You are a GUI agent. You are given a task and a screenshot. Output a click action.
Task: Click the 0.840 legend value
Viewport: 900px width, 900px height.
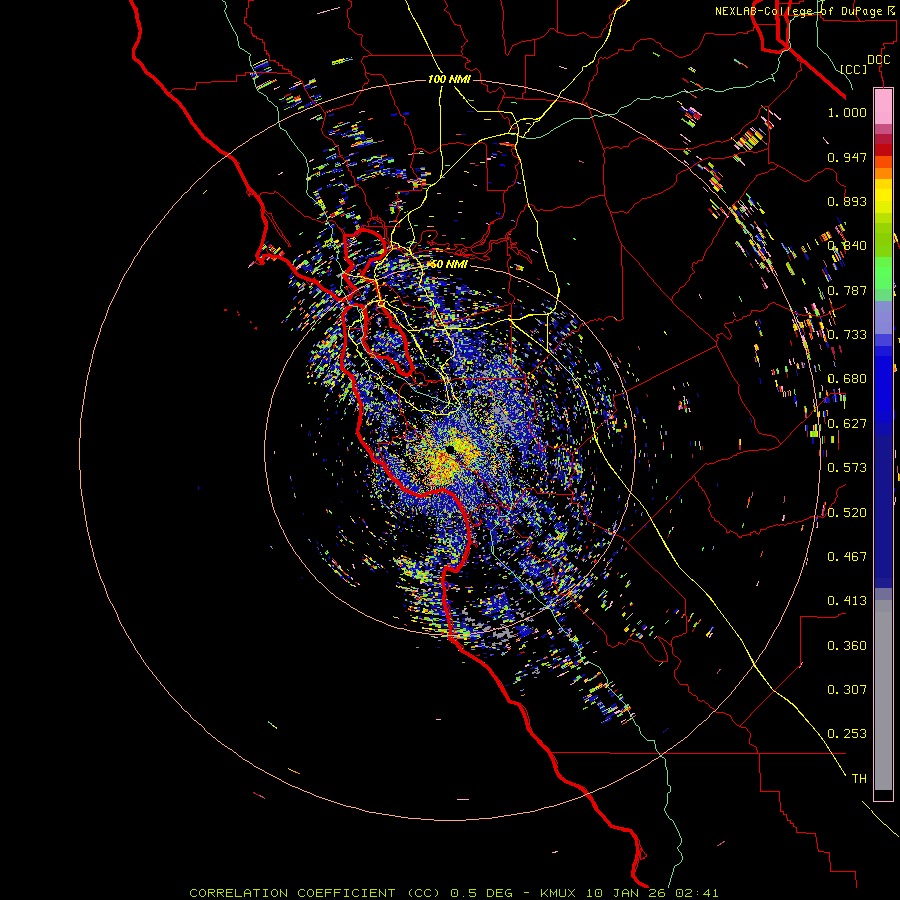click(847, 246)
